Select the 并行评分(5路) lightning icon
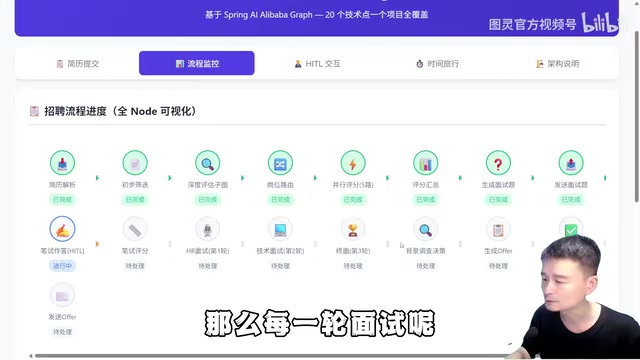Viewport: 640px width, 360px height. coord(353,163)
